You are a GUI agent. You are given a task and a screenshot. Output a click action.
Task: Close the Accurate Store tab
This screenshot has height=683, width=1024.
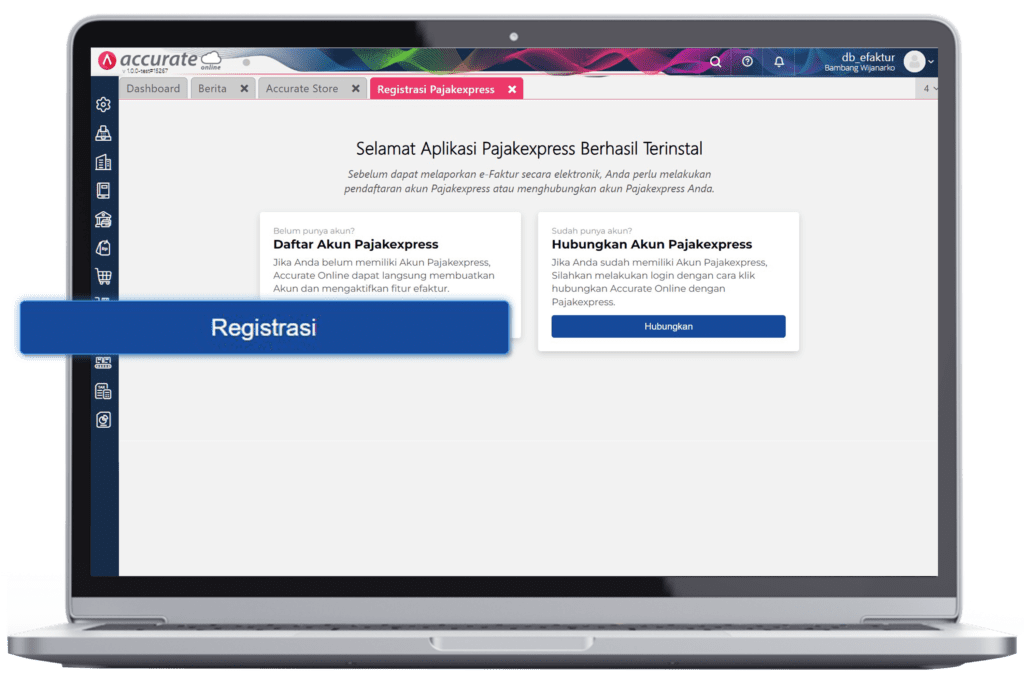tap(356, 88)
